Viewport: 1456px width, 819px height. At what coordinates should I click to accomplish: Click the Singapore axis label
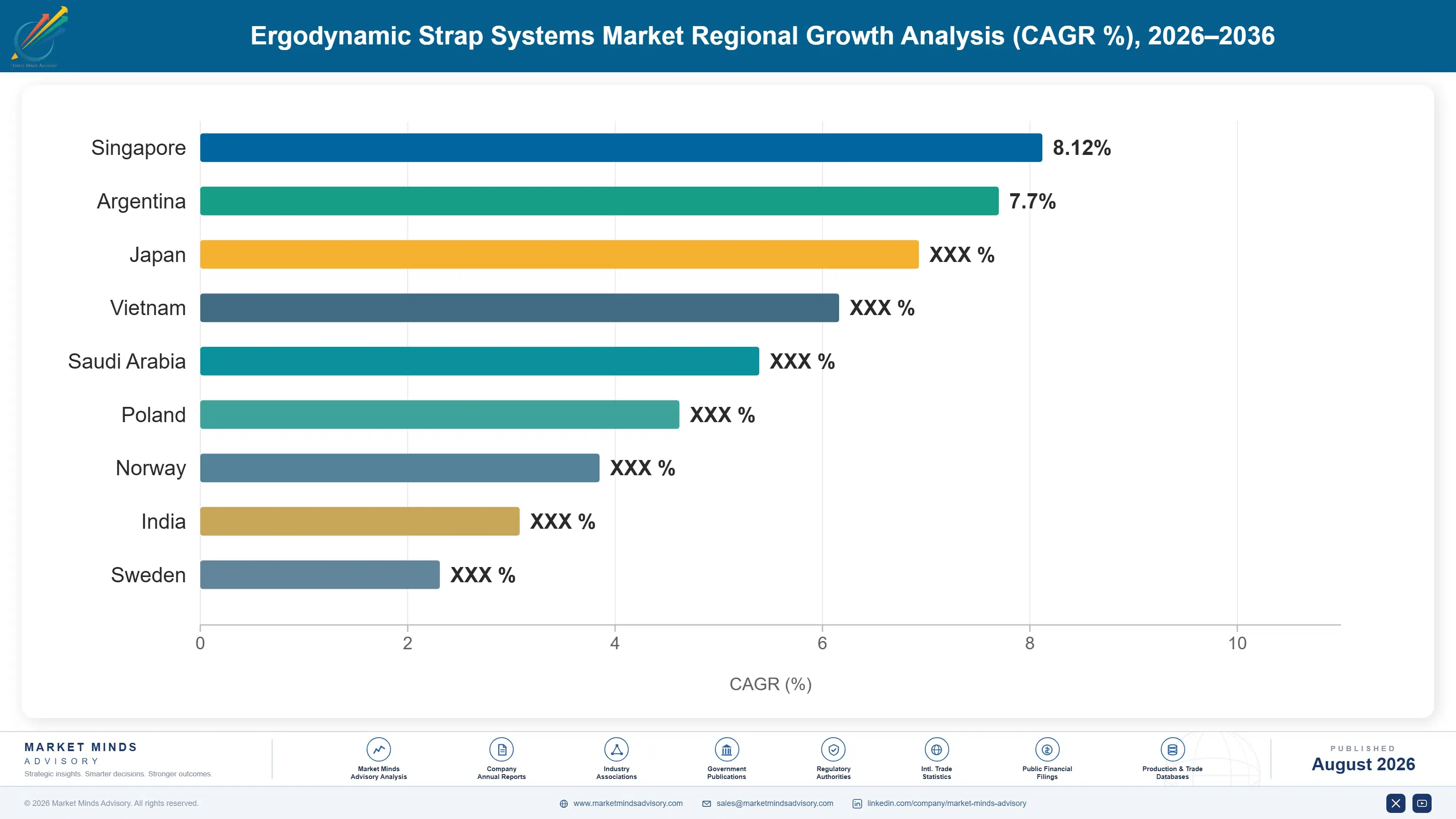(138, 148)
